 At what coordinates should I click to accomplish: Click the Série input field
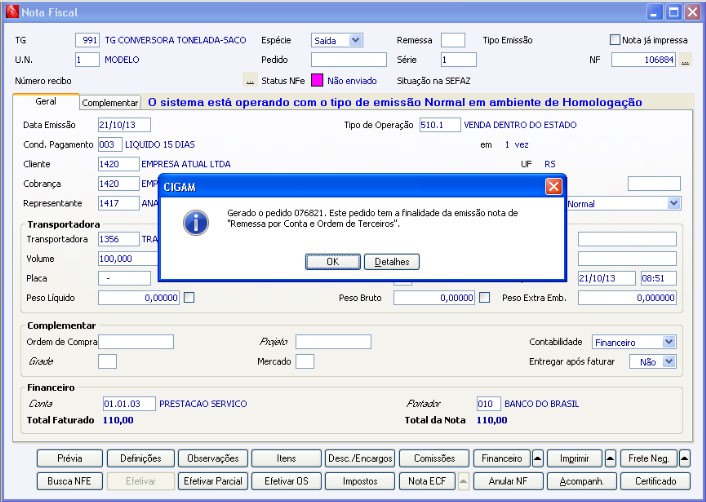click(x=459, y=59)
